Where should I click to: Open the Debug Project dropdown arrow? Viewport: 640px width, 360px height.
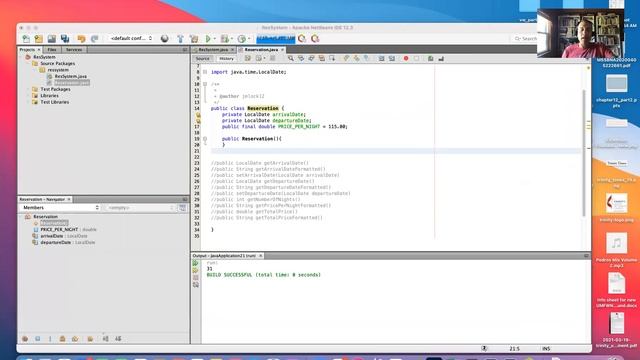231,39
